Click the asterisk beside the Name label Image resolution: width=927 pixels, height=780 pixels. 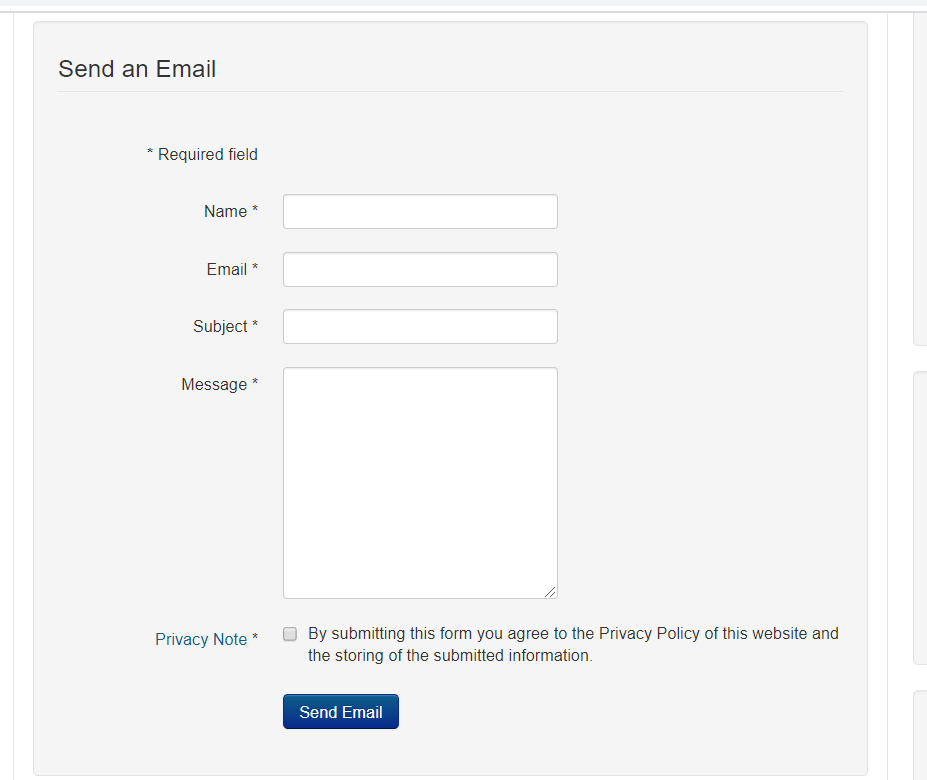coord(255,211)
